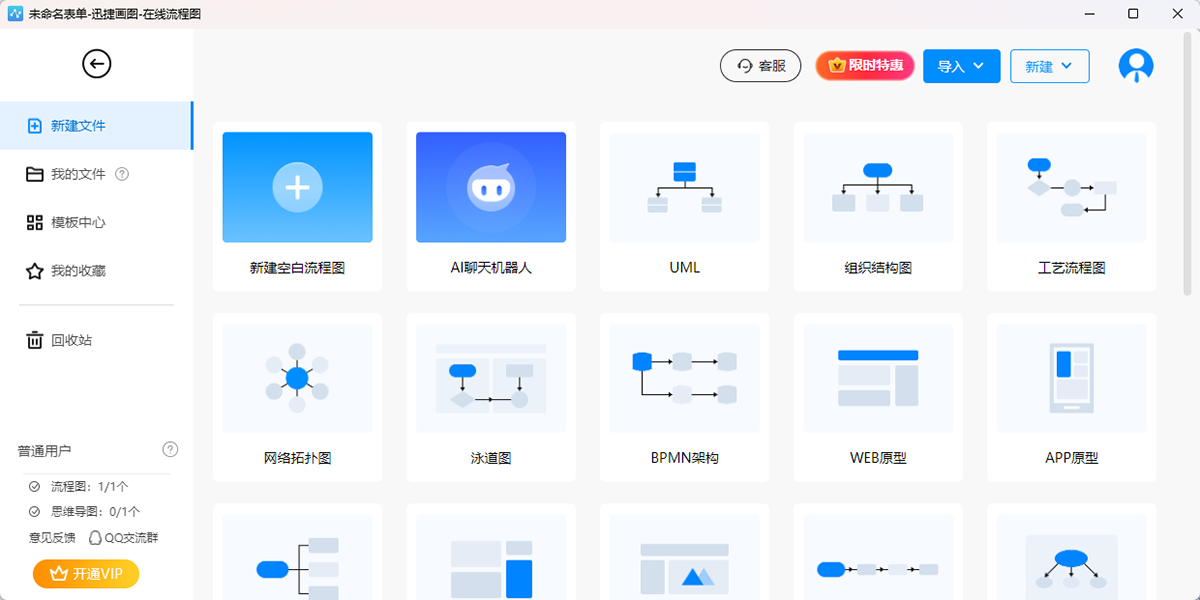Click the 我的收藏 star icon
The width and height of the screenshot is (1200, 600).
[35, 271]
